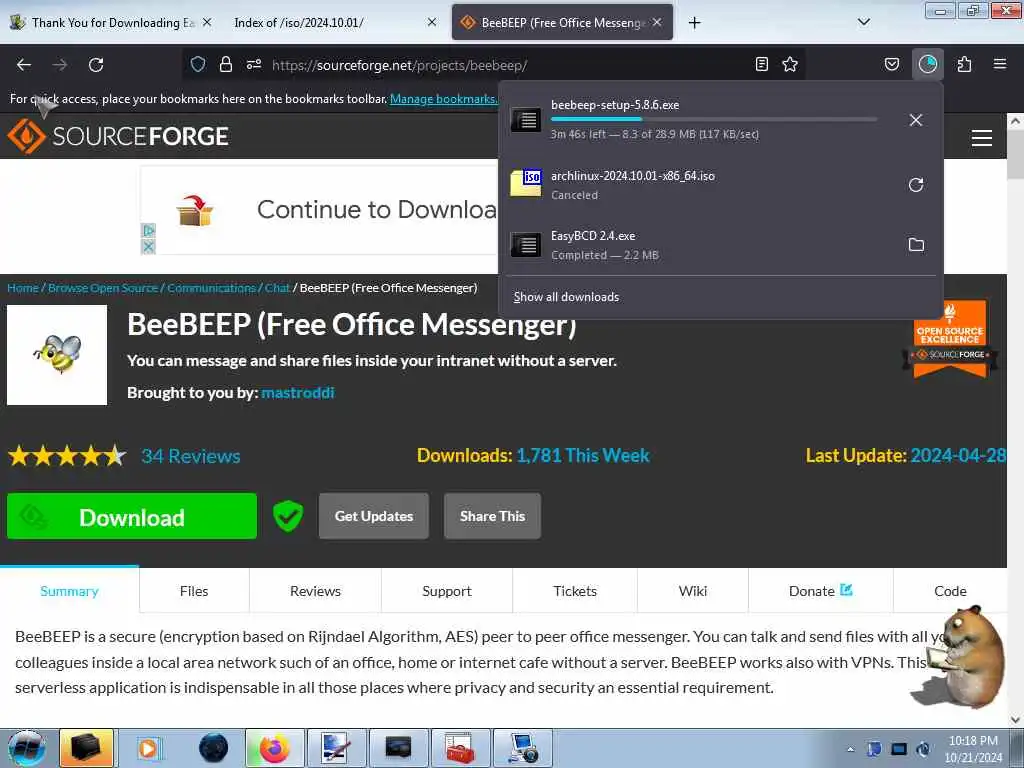Open Firefox from the taskbar
Image resolution: width=1024 pixels, height=768 pixels.
(x=275, y=748)
